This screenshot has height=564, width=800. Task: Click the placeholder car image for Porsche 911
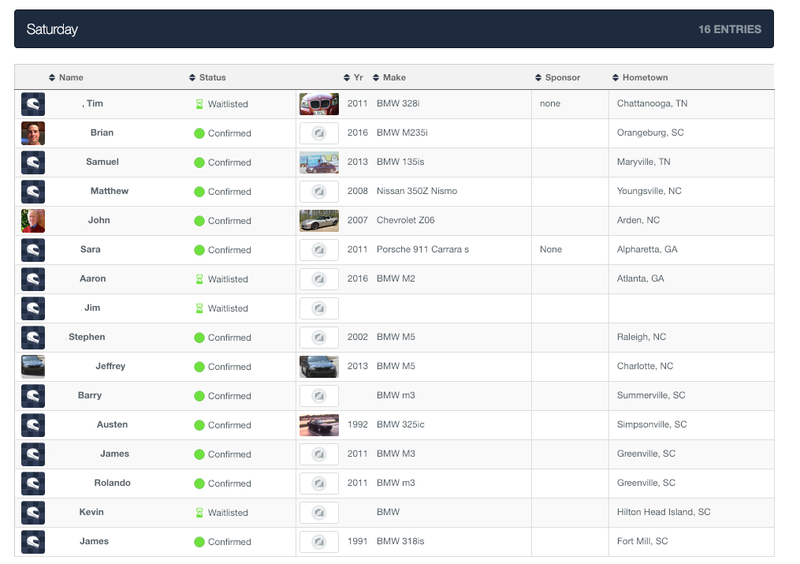coord(319,250)
